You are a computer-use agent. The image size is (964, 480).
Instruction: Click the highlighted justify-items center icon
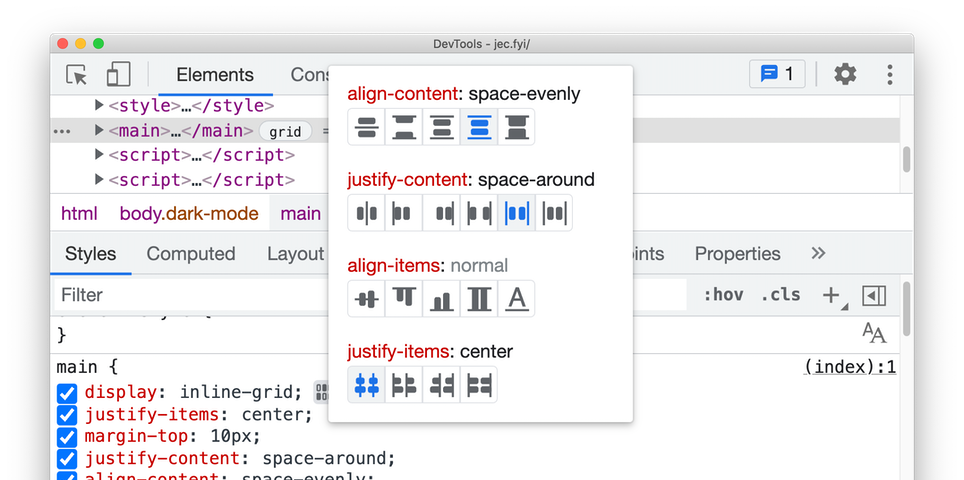pyautogui.click(x=366, y=385)
